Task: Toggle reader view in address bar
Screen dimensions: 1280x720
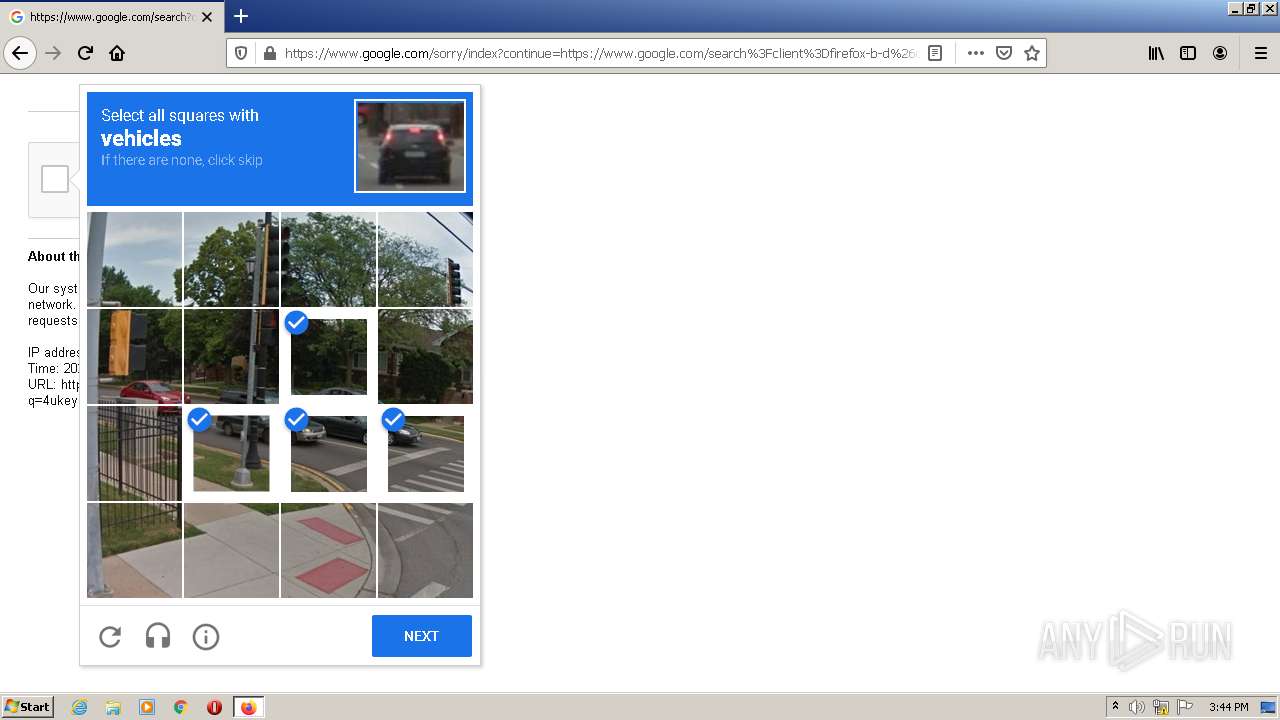Action: (935, 53)
